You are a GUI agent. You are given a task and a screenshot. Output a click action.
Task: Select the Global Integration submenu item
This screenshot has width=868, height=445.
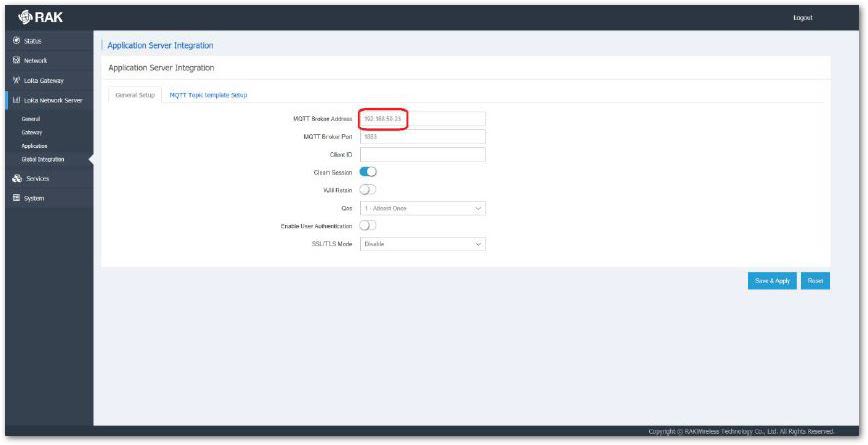pos(43,159)
